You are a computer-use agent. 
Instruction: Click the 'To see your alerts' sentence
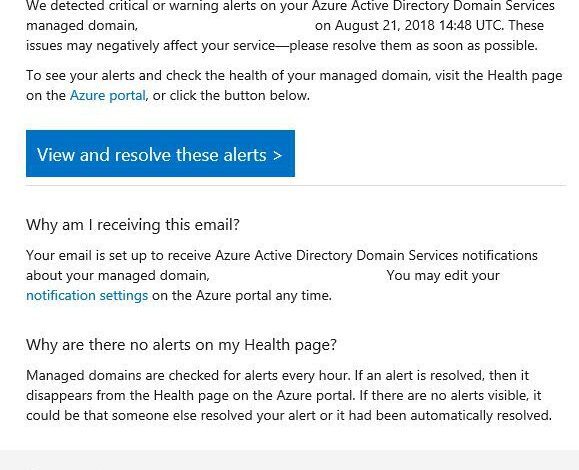(294, 86)
